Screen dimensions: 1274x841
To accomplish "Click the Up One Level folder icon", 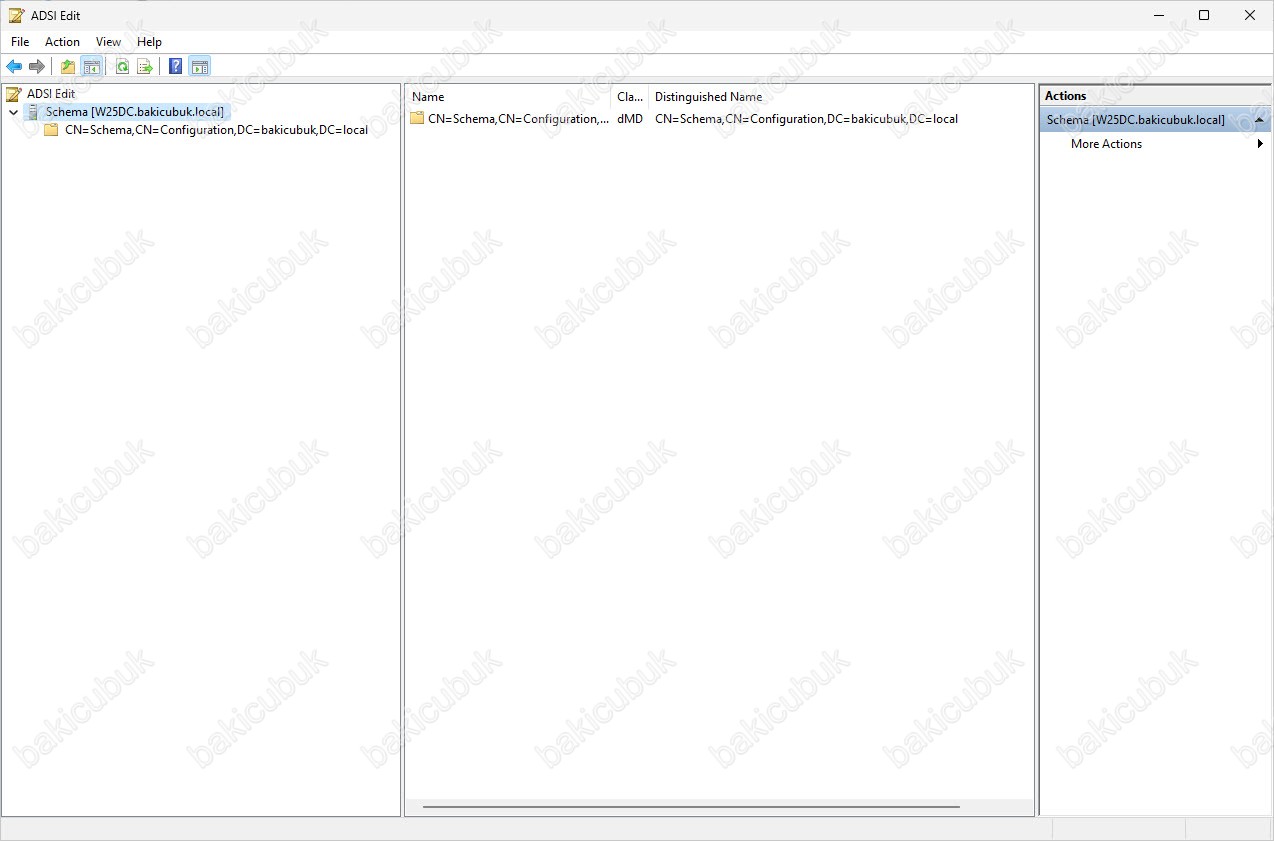I will 68,67.
